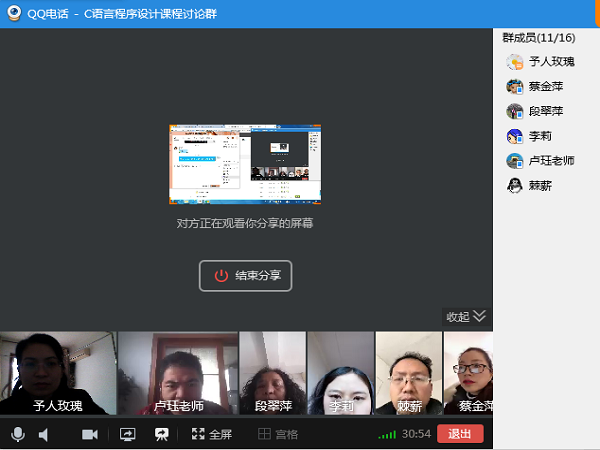Select 李莉 avatar in member list
Viewport: 600px width, 450px height.
[x=515, y=136]
